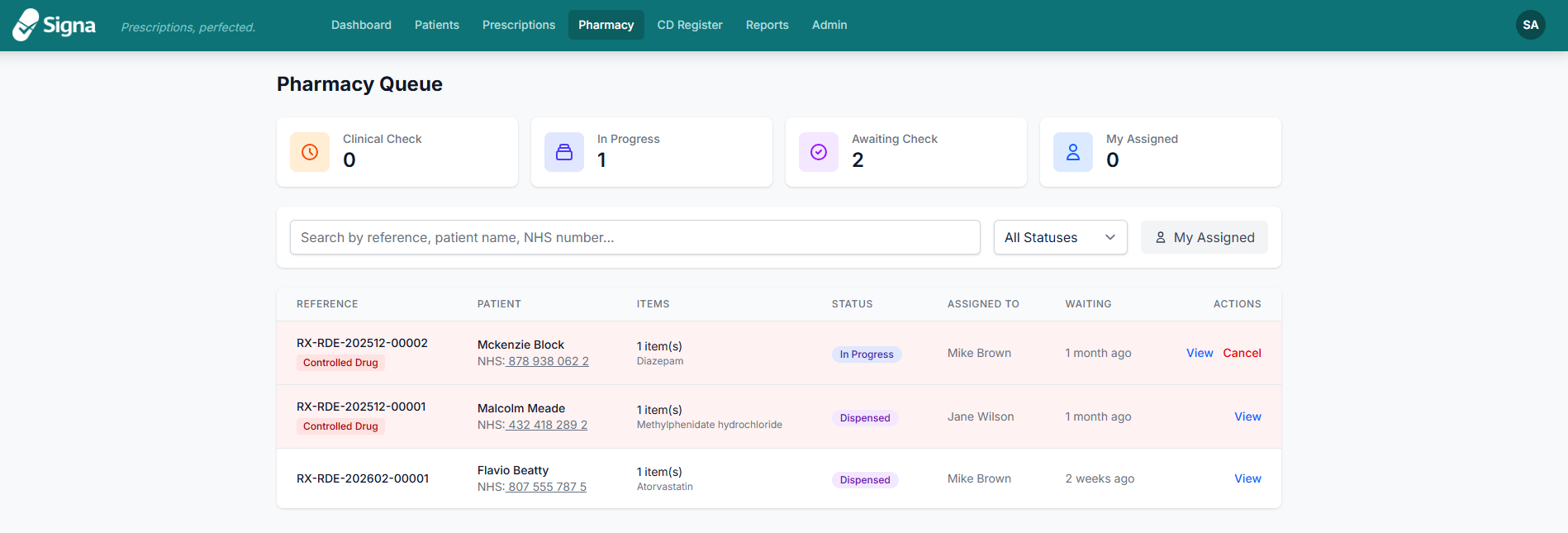Viewport: 1568px width, 533px height.
Task: Open the Dashboard tab
Action: (x=361, y=25)
